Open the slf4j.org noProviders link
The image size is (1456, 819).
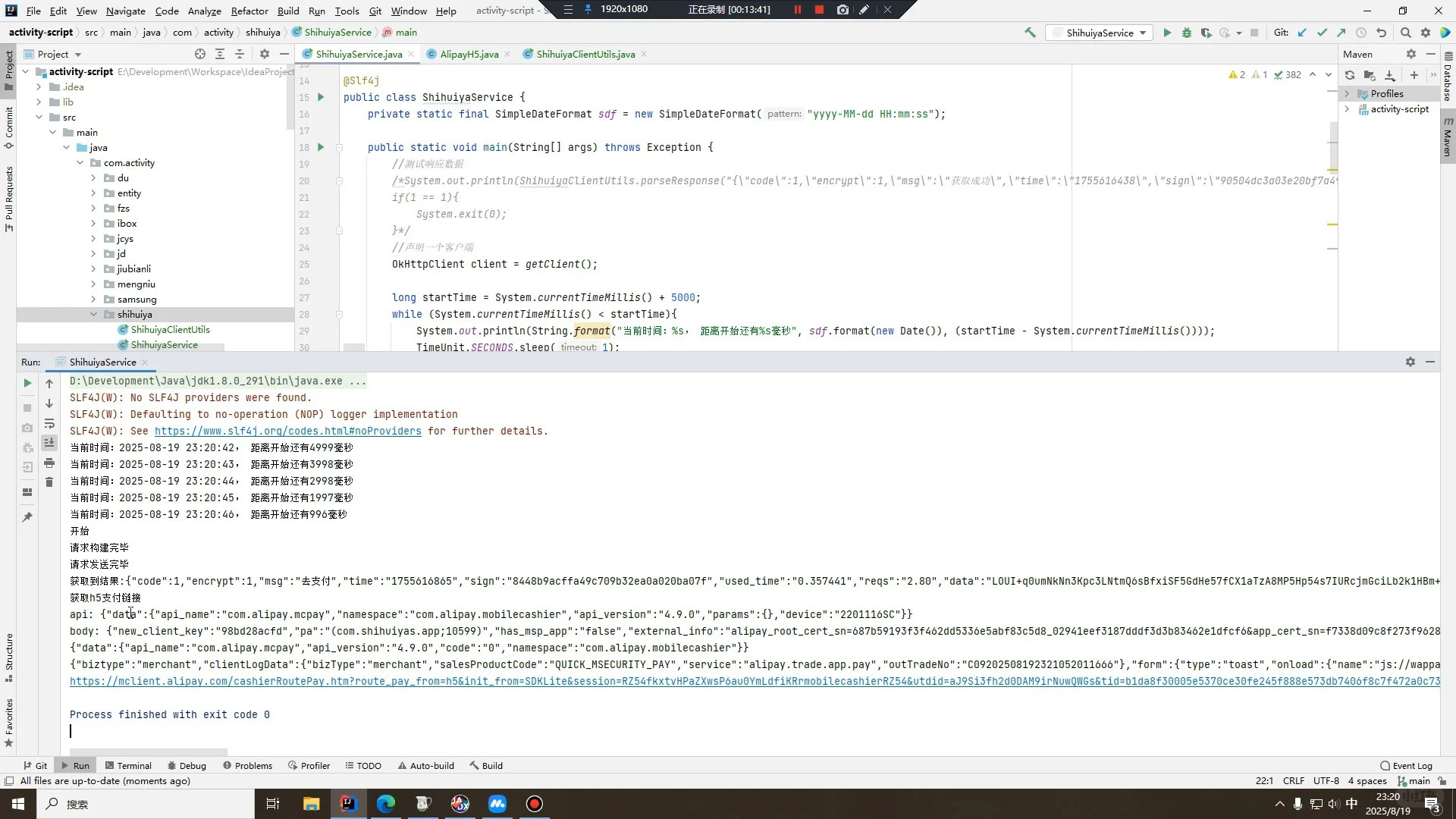tap(287, 431)
